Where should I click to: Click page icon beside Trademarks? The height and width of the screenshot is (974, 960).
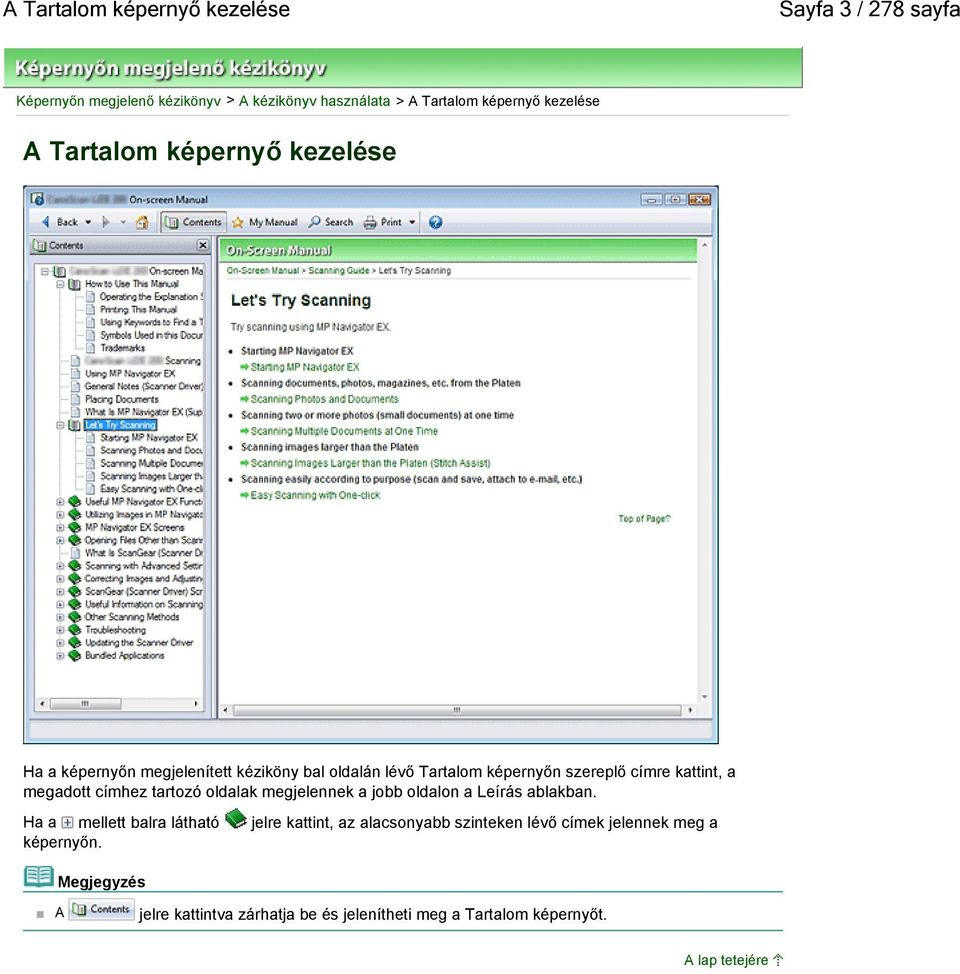91,348
